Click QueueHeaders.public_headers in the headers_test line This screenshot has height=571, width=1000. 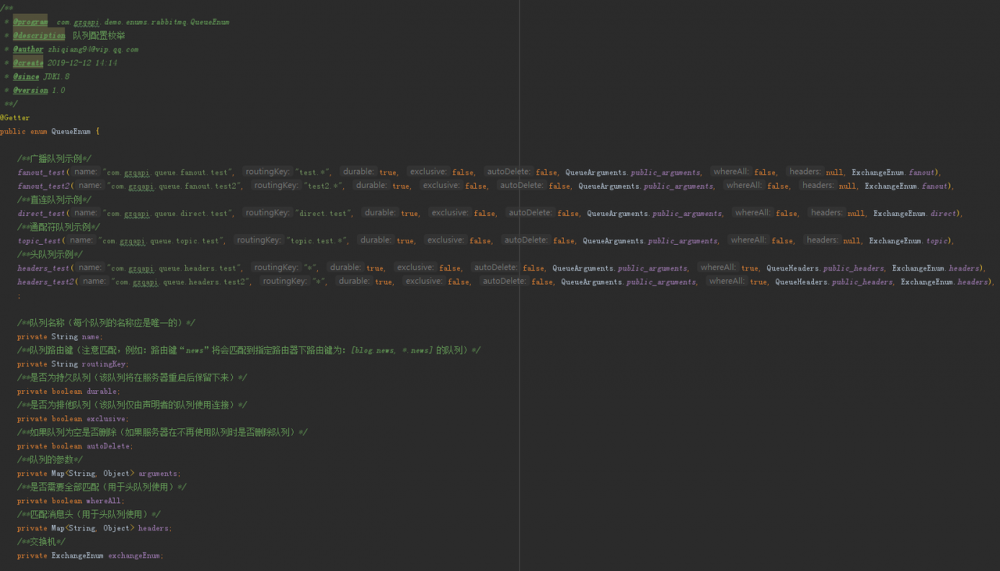coord(825,268)
